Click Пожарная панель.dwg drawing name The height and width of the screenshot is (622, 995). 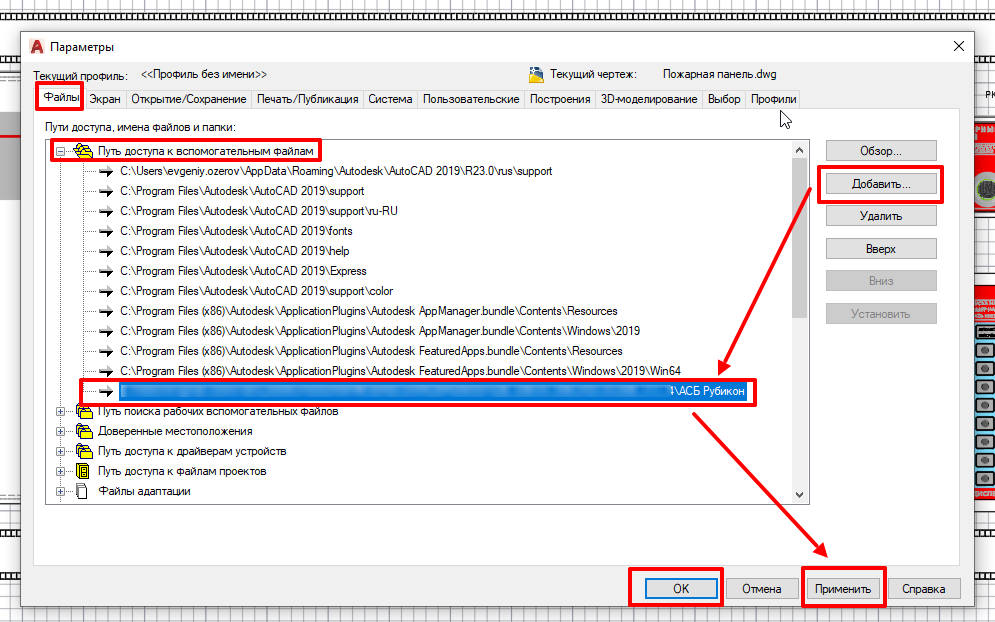coord(720,74)
